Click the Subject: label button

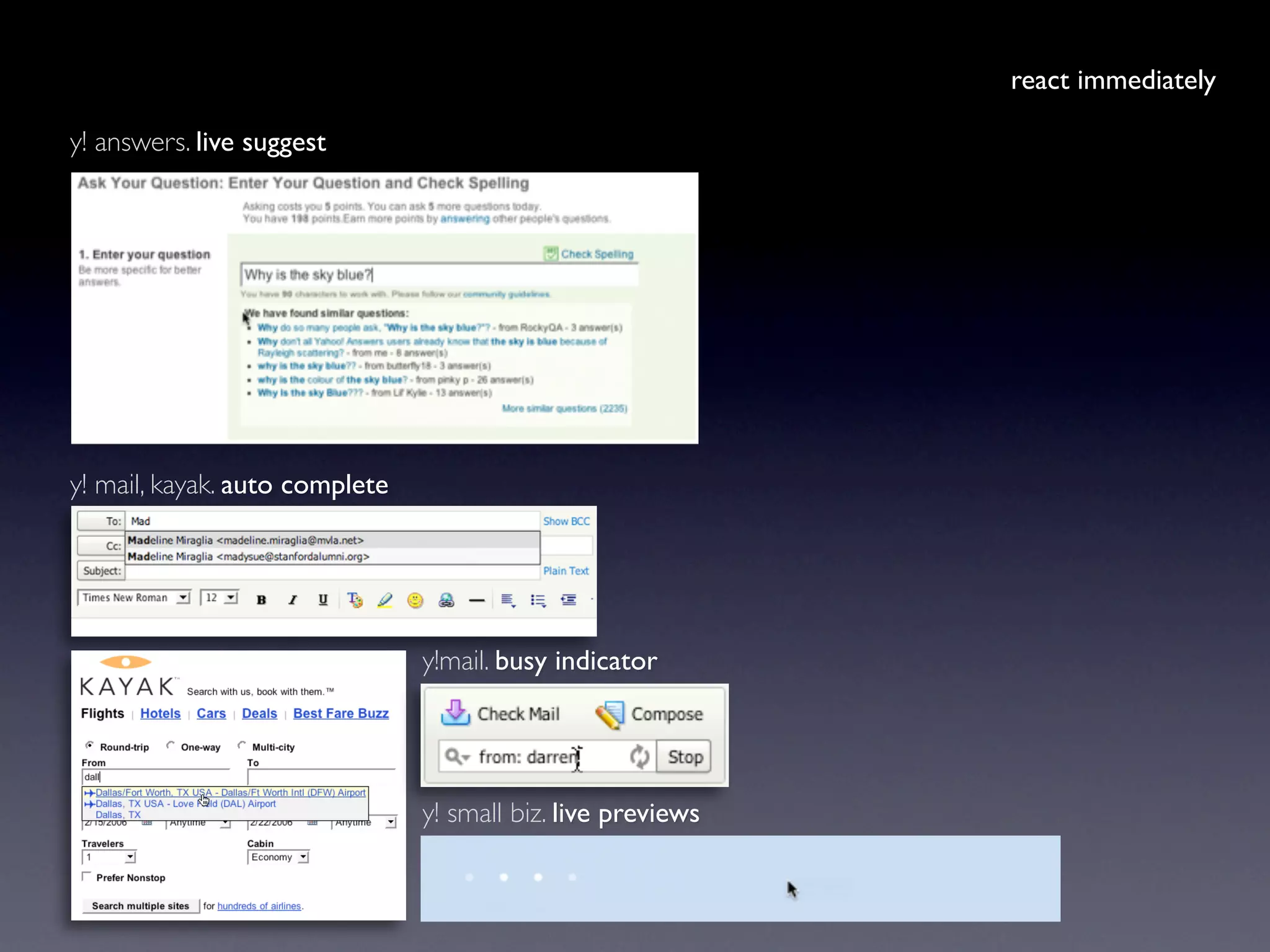click(x=101, y=571)
